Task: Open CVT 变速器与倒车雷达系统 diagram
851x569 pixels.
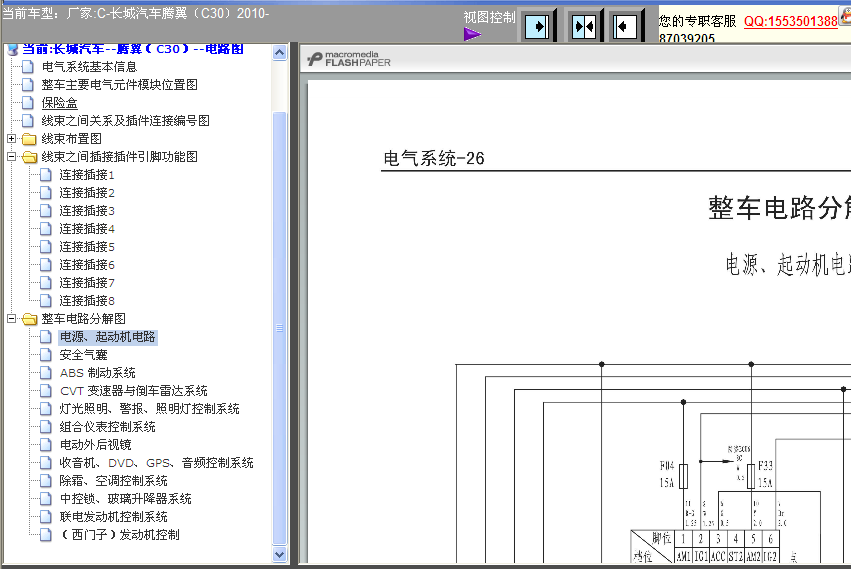Action: pyautogui.click(x=134, y=390)
